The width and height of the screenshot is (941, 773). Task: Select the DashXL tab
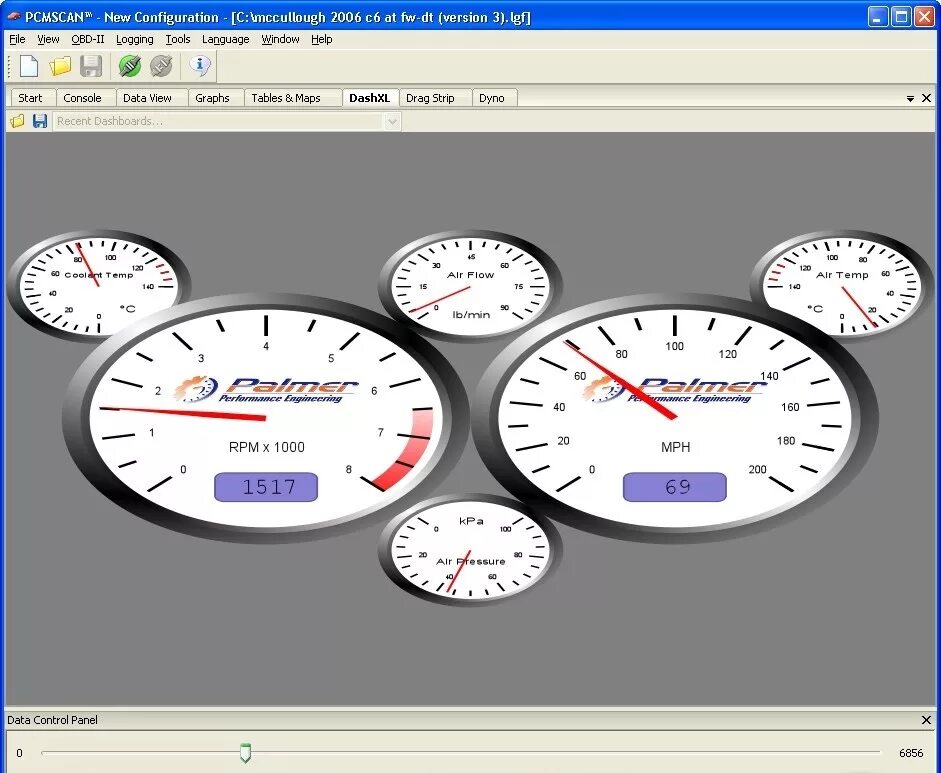point(369,98)
